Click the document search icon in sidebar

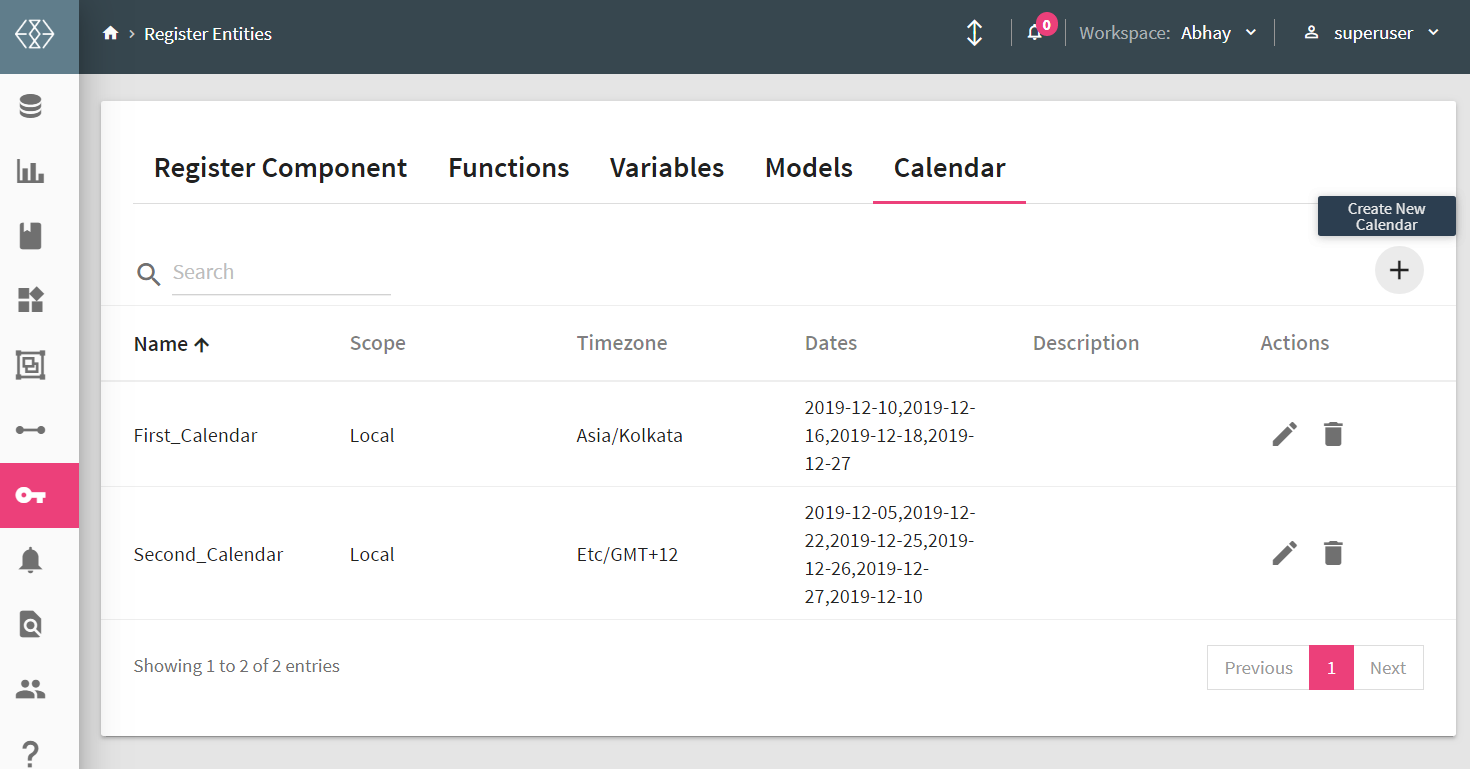tap(29, 624)
